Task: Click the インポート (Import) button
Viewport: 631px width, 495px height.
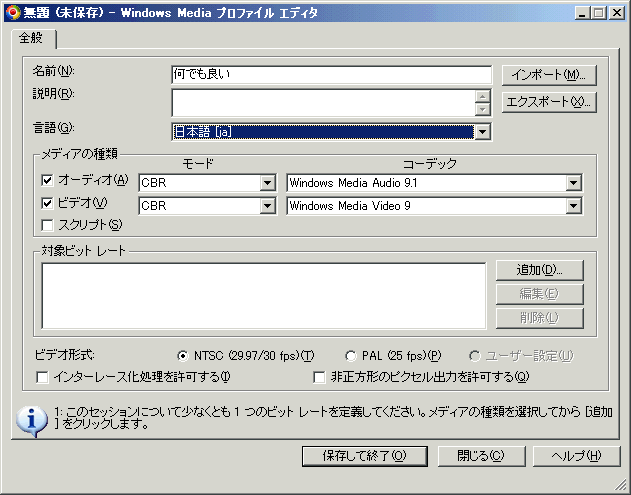Action: click(x=548, y=75)
